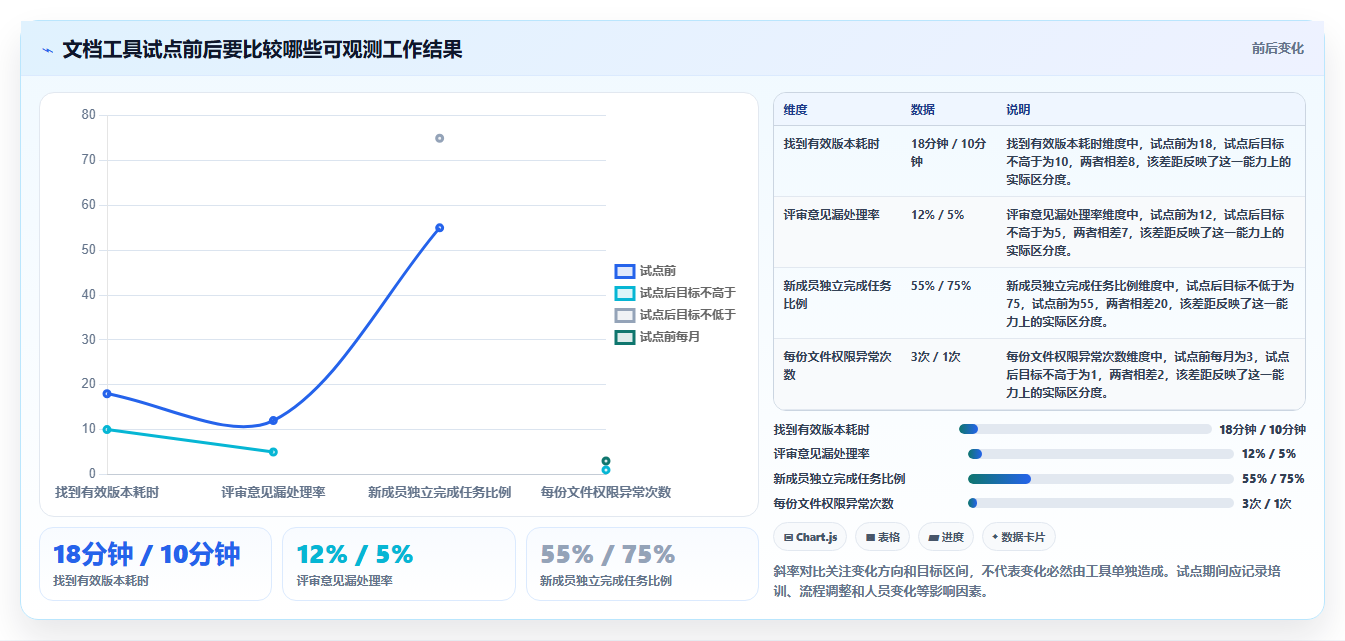Click the 维度 table column header
1345x641 pixels.
(x=796, y=109)
